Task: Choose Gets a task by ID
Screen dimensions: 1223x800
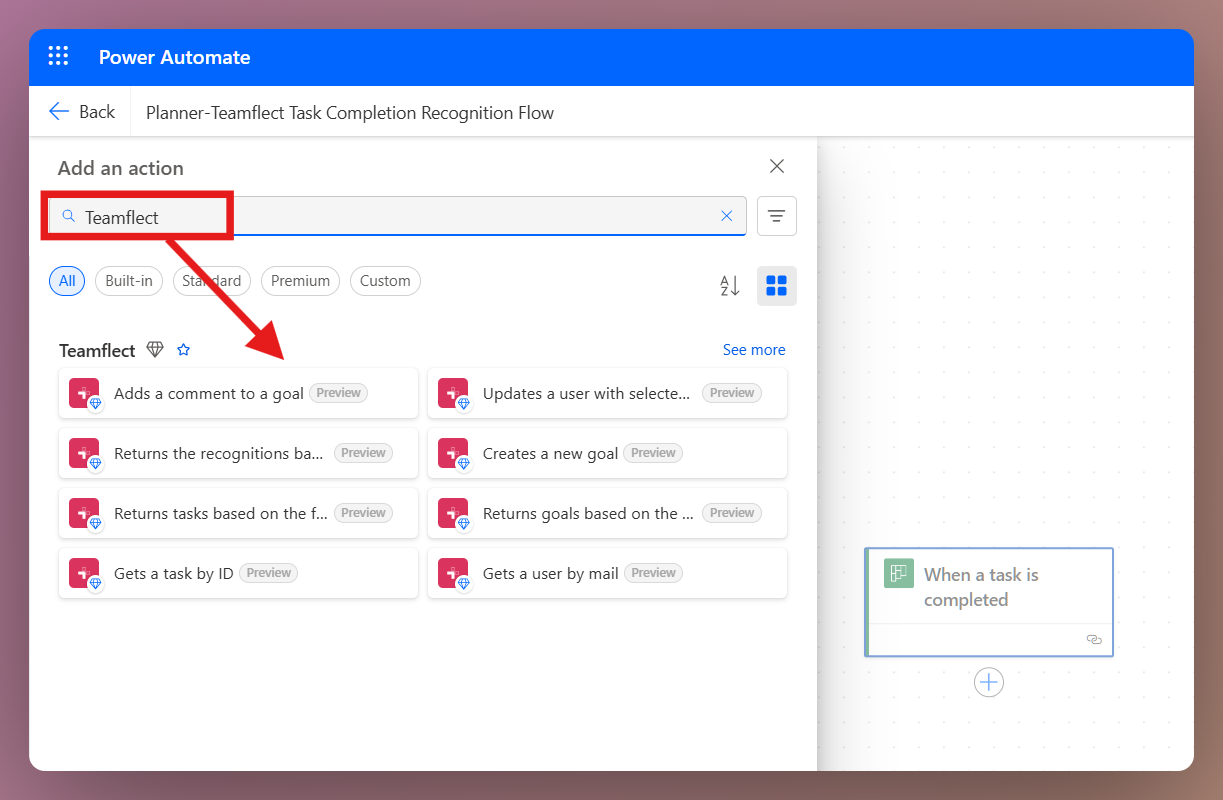Action: 238,573
